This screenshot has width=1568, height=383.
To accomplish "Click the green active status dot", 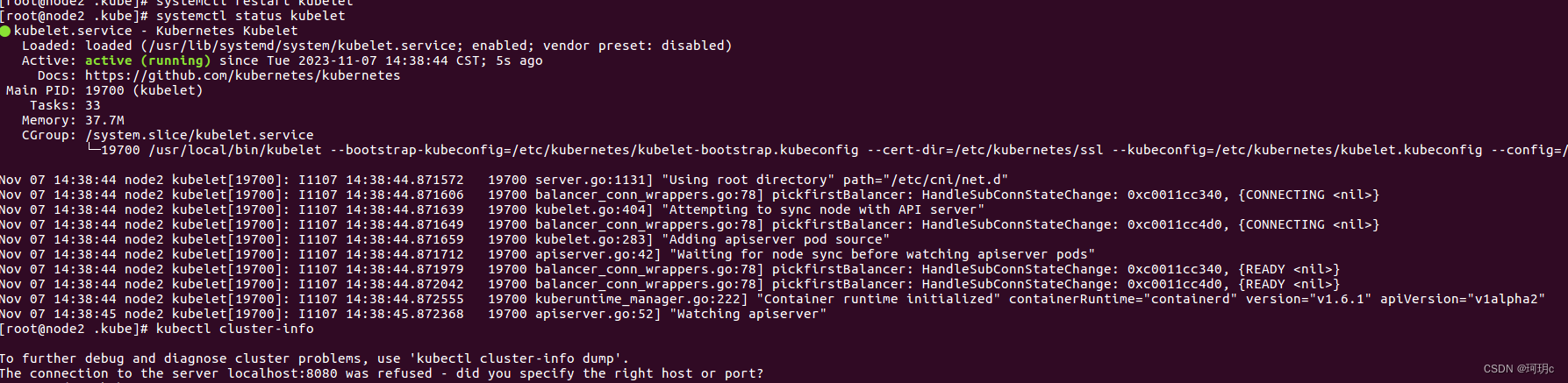I will coord(5,31).
